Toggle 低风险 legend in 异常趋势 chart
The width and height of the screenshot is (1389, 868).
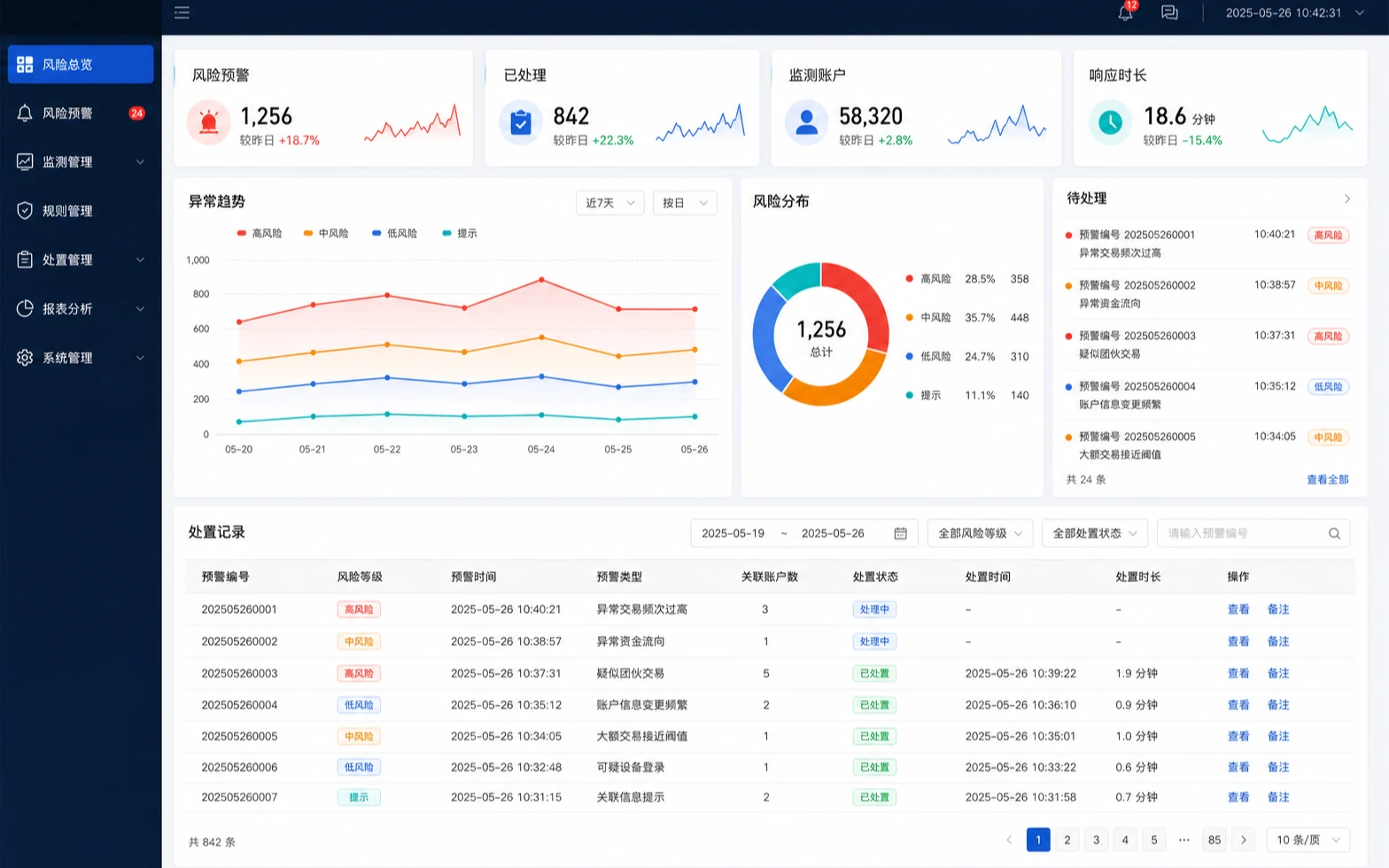pyautogui.click(x=394, y=233)
